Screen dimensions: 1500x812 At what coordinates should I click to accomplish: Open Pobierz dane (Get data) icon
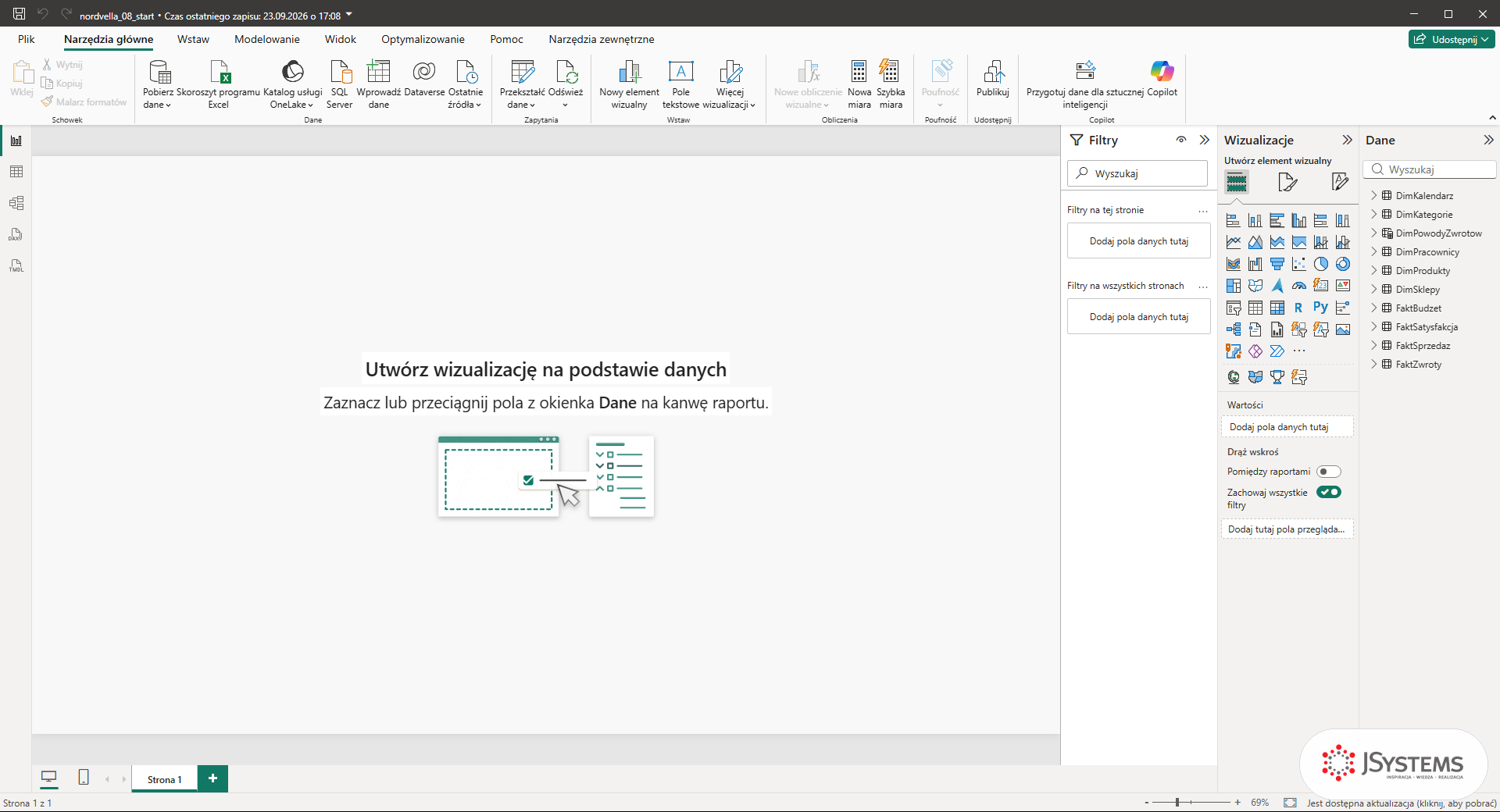(159, 72)
